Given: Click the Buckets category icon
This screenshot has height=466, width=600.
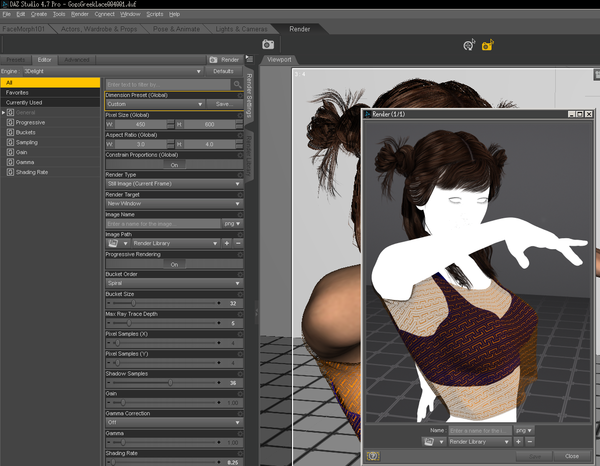Looking at the screenshot, I should point(10,132).
